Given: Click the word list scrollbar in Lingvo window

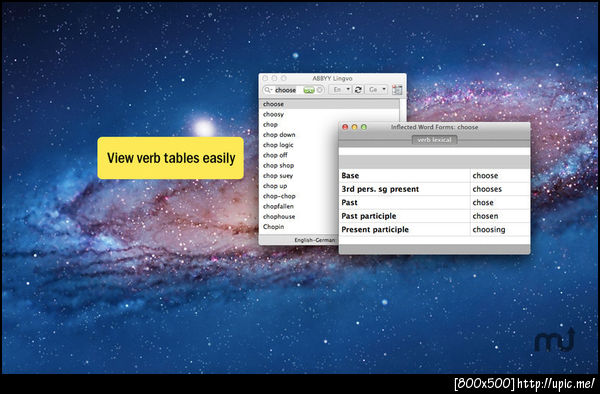Looking at the screenshot, I should 403,111.
